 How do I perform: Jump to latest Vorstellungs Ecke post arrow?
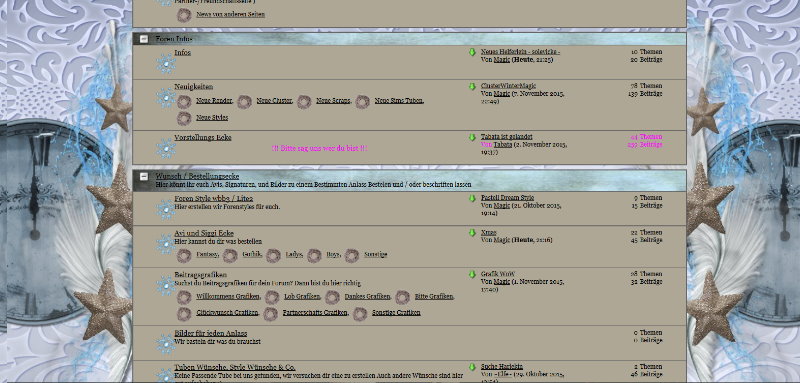[x=472, y=137]
